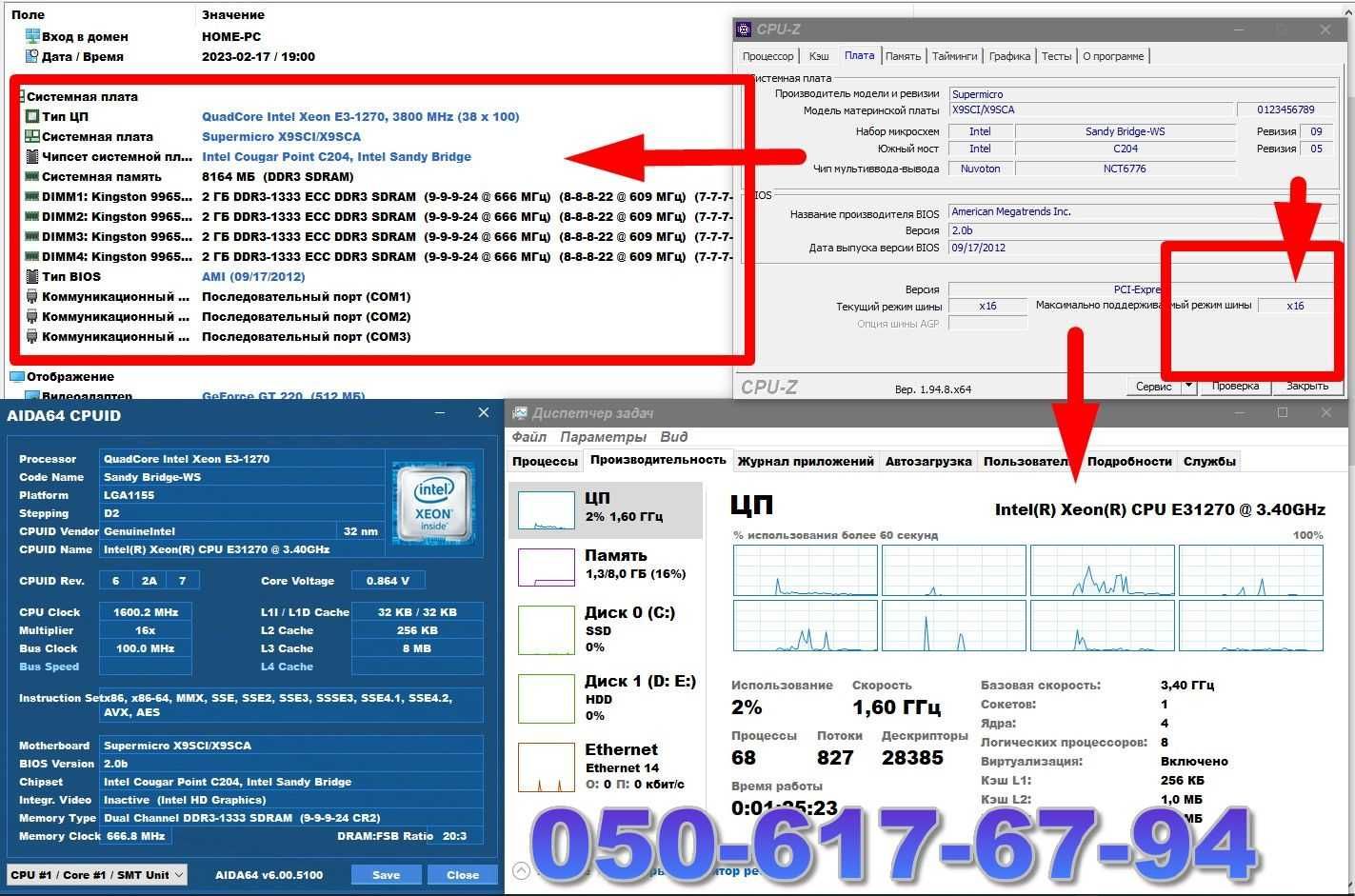1355x896 pixels.
Task: Open the Автозагрузка tab
Action: coord(928,462)
